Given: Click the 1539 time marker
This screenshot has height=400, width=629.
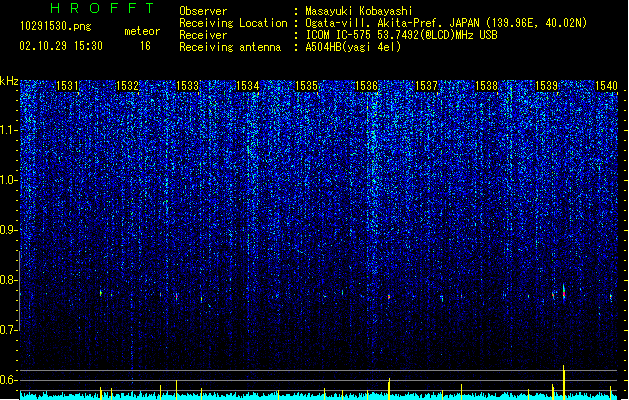Looking at the screenshot, I should coord(546,85).
